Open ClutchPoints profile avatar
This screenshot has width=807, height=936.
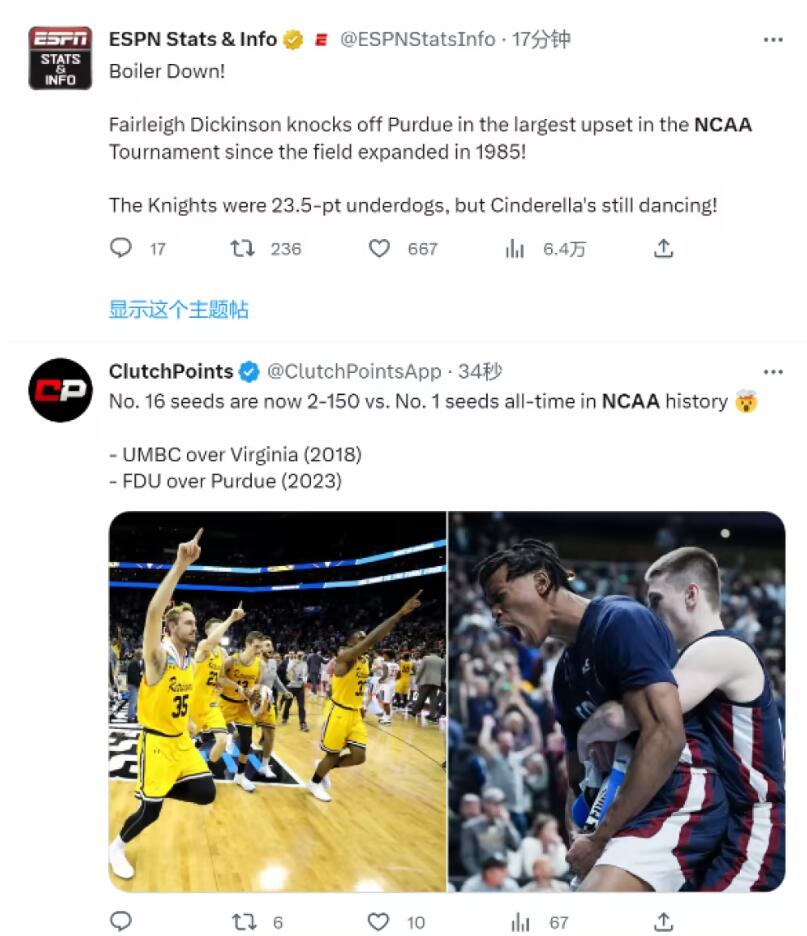(60, 390)
